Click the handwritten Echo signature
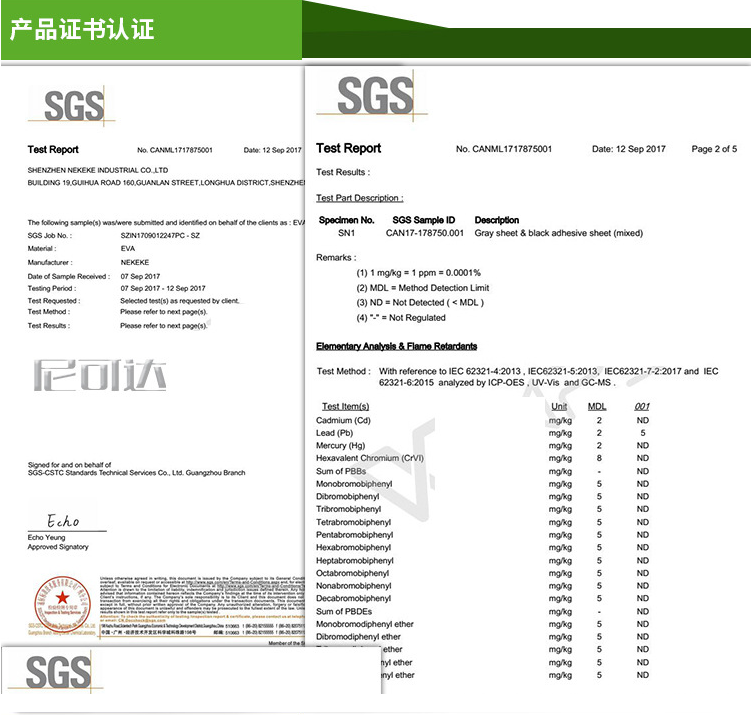755x715 pixels. [x=63, y=520]
